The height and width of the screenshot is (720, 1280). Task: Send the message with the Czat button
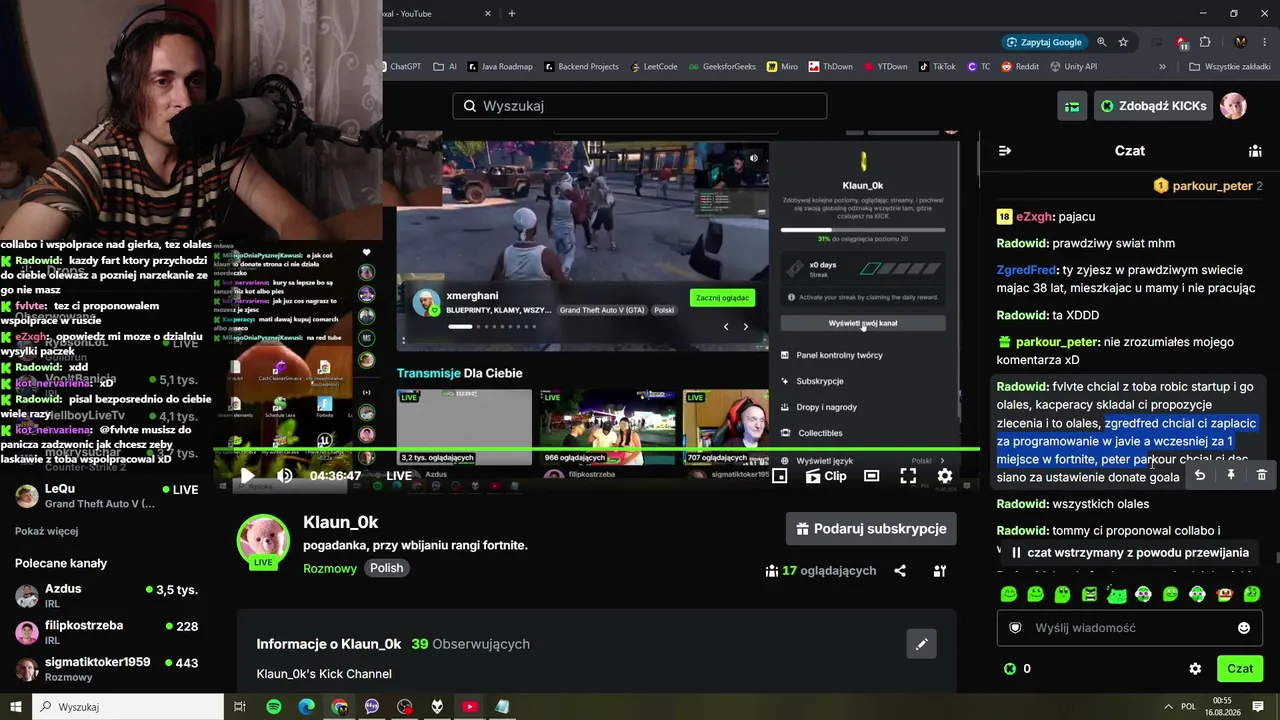click(1240, 669)
